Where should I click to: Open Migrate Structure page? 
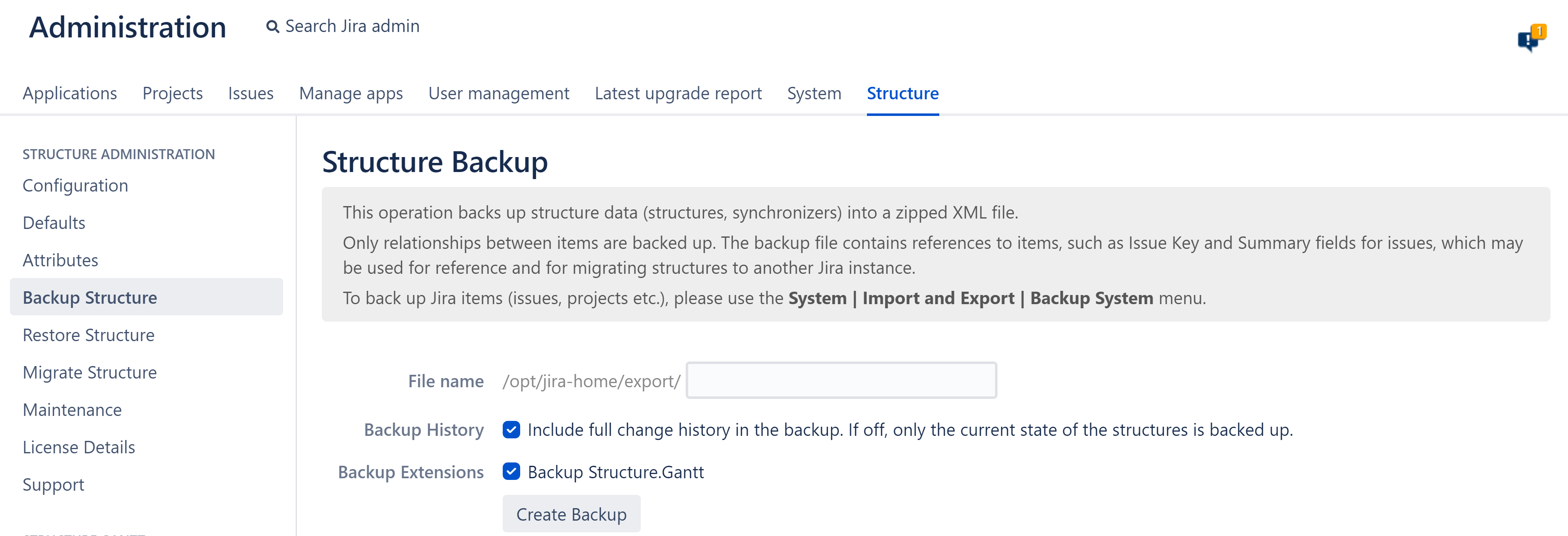pyautogui.click(x=89, y=372)
